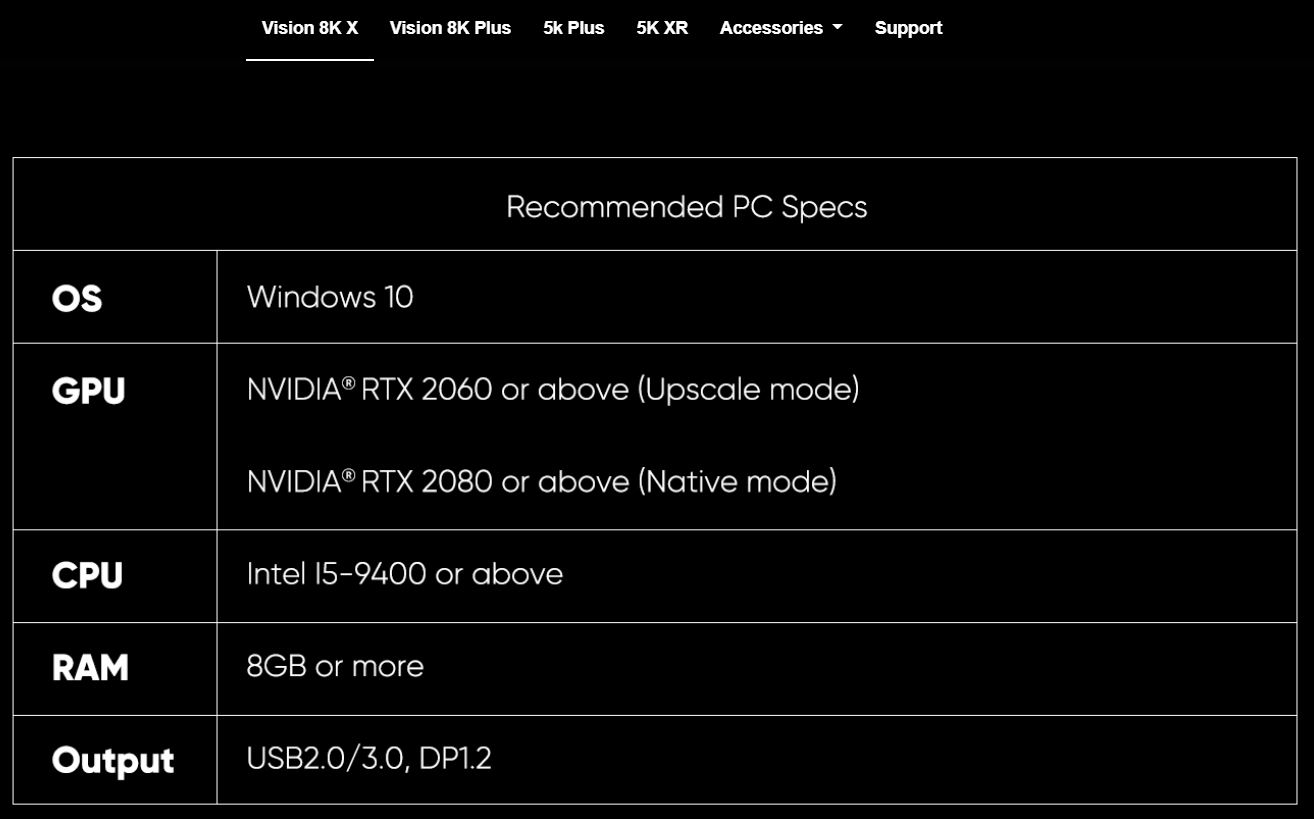1314x819 pixels.
Task: Click the Accessories dropdown caret arrow
Action: click(x=837, y=28)
